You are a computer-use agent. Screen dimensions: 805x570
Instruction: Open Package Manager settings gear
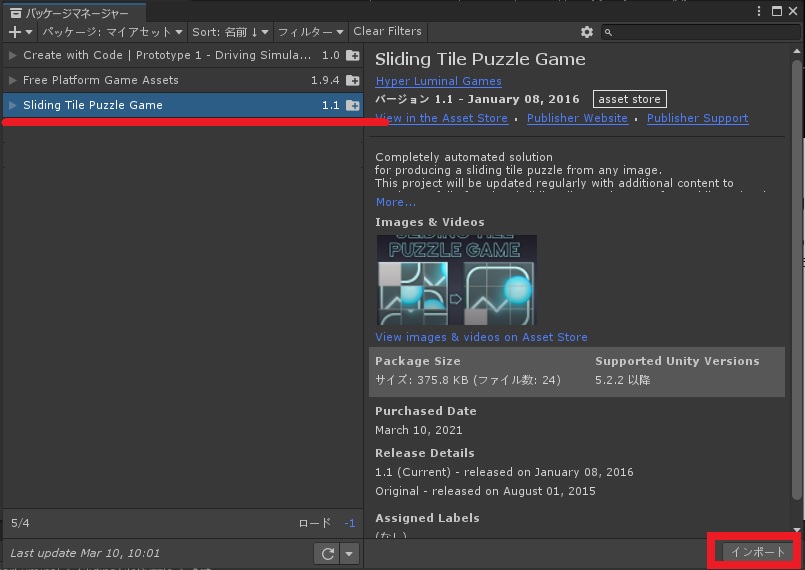[587, 32]
